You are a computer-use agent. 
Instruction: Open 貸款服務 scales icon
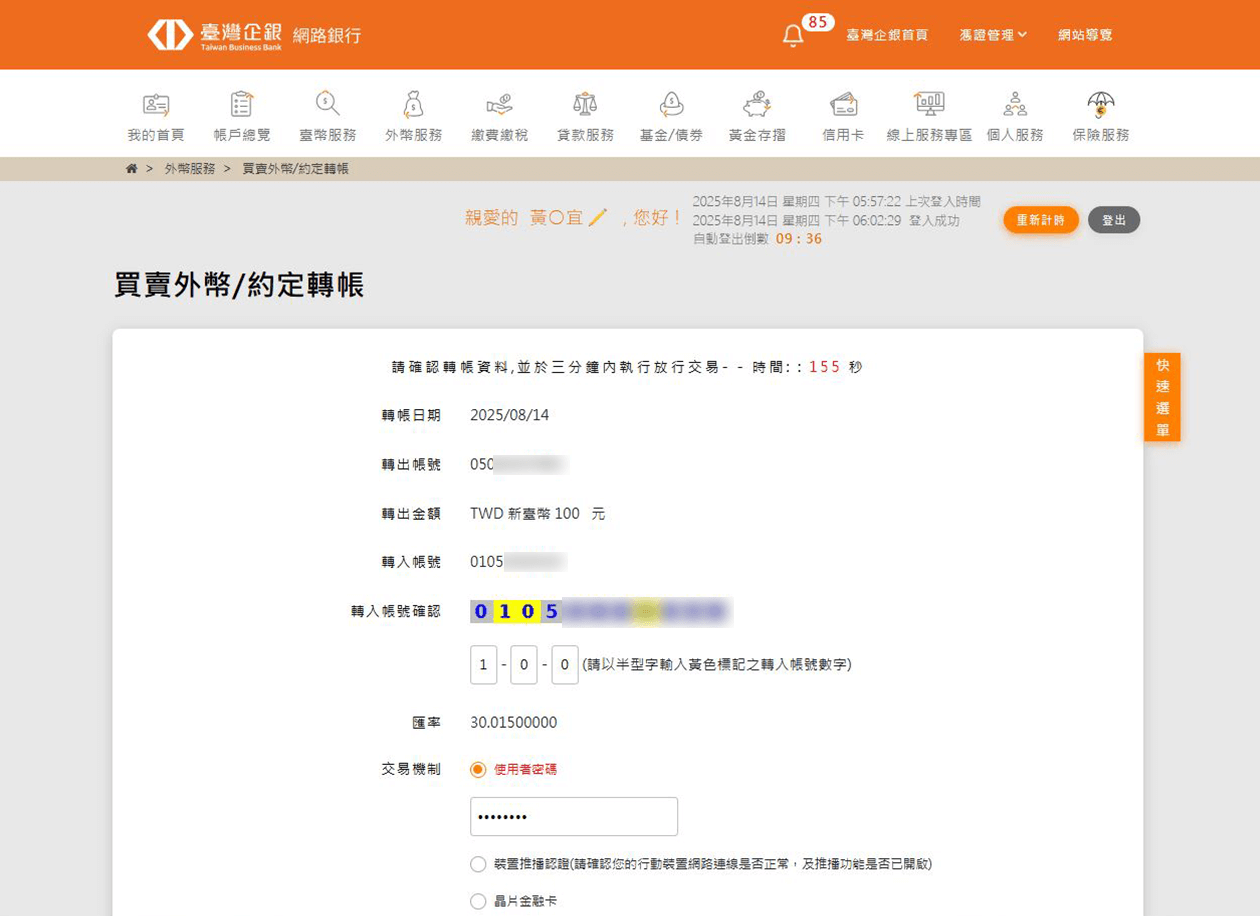point(585,104)
